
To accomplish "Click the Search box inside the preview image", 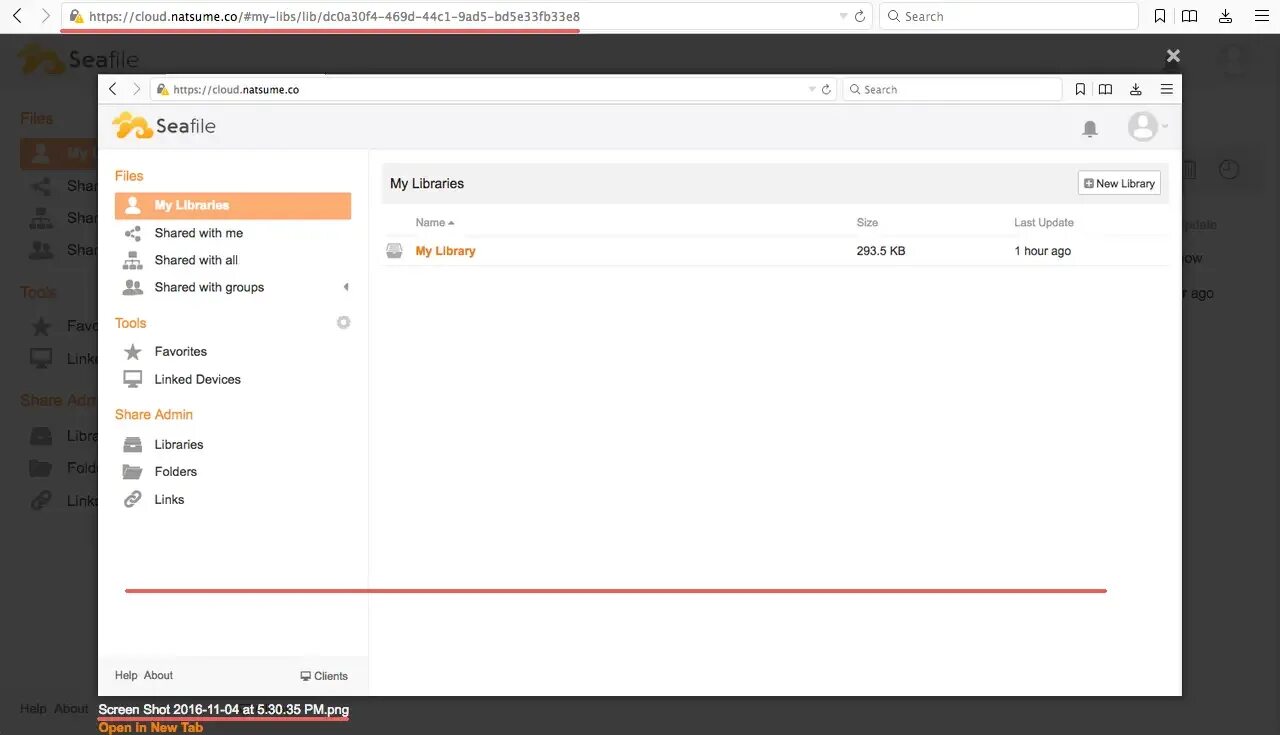I will [x=952, y=89].
